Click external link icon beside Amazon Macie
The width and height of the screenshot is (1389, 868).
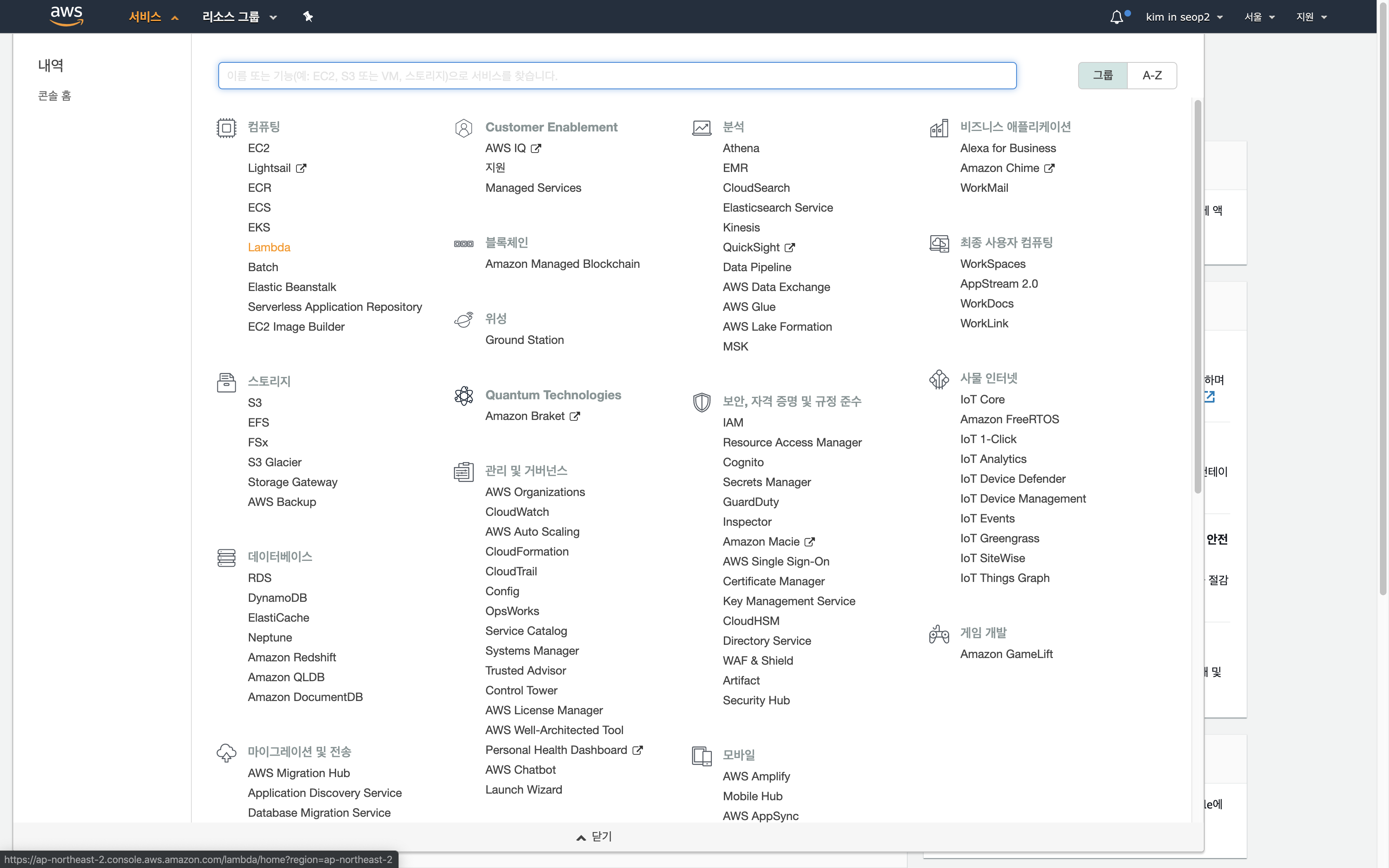809,542
